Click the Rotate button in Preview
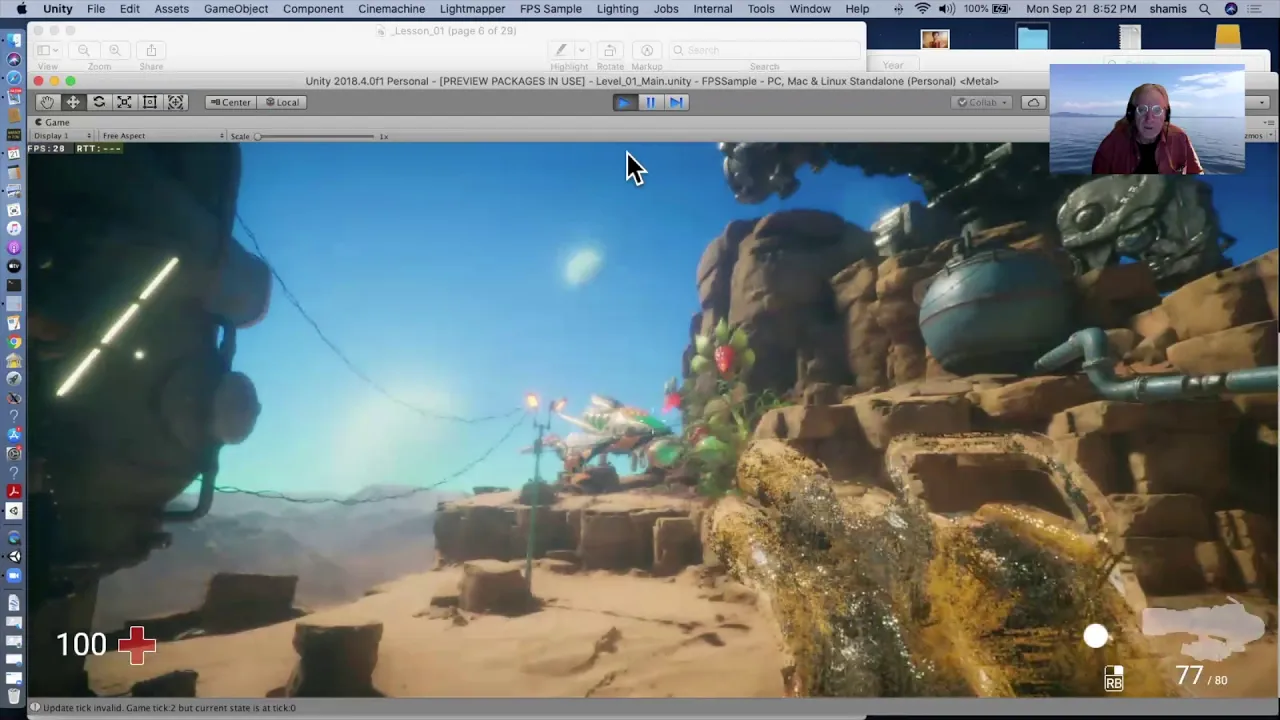Viewport: 1280px width, 720px height. click(x=609, y=50)
